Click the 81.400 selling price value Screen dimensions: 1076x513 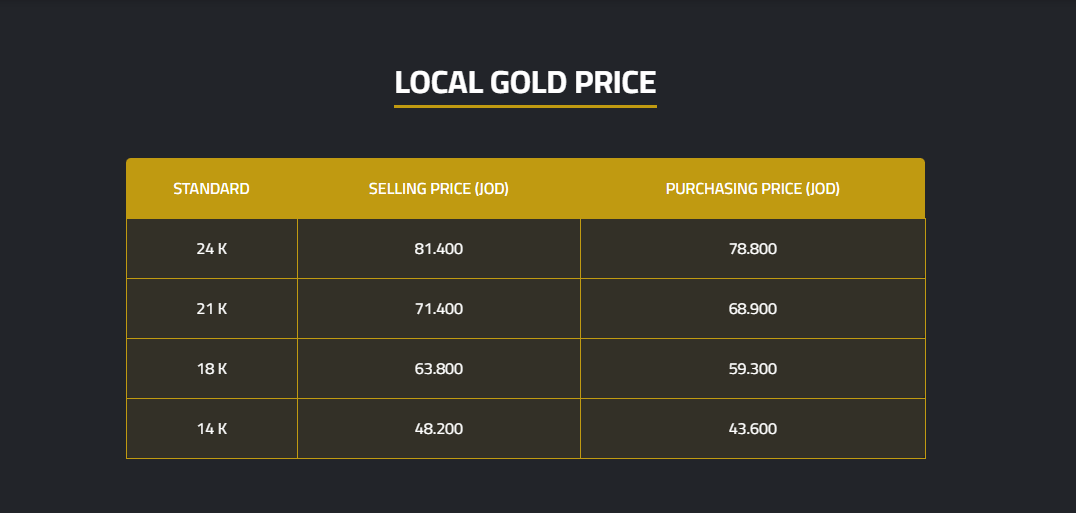pos(438,249)
